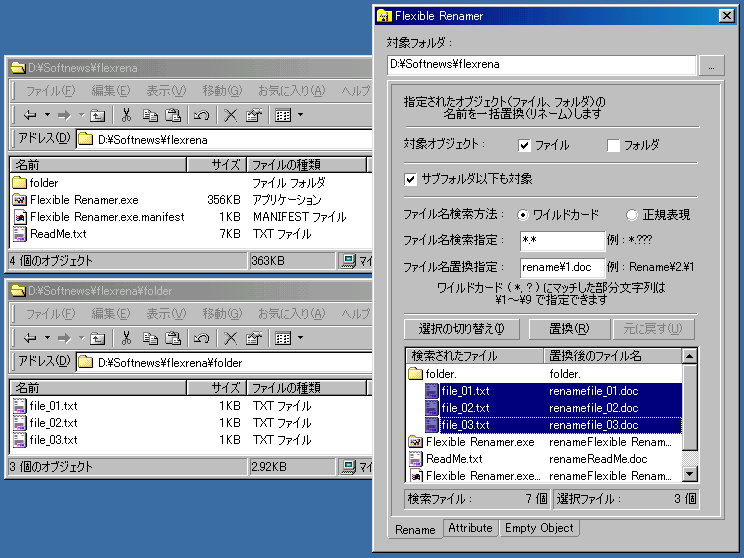Click Delete X icon in flexrena explorer toolbar
The height and width of the screenshot is (558, 744).
pos(231,115)
